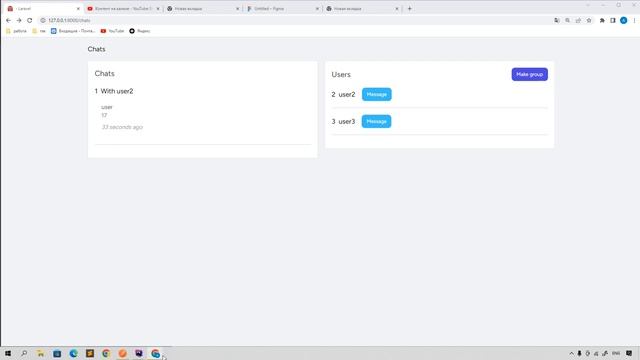Image resolution: width=640 pixels, height=360 pixels.
Task: Click the share page icon in address bar
Action: point(578,20)
